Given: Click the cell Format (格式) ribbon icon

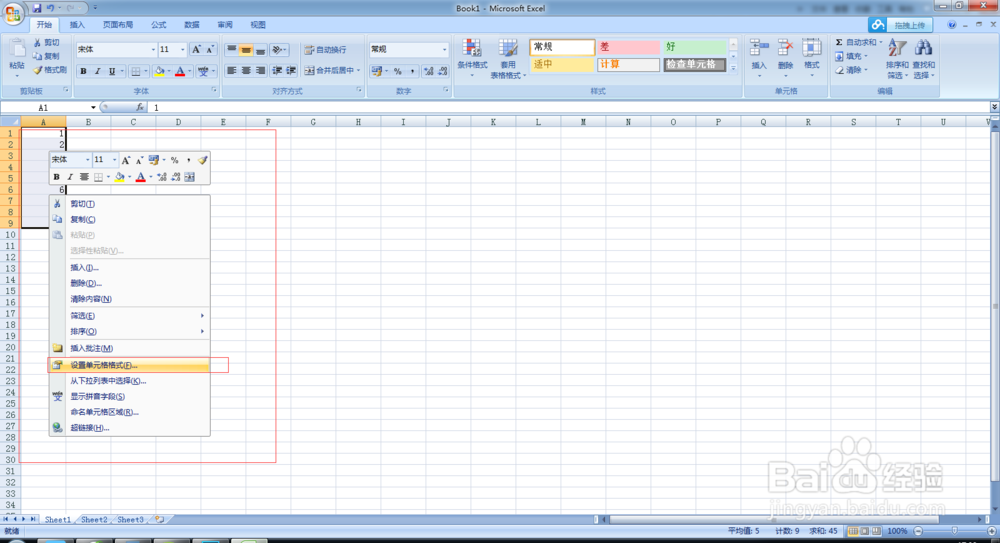Looking at the screenshot, I should pyautogui.click(x=811, y=48).
